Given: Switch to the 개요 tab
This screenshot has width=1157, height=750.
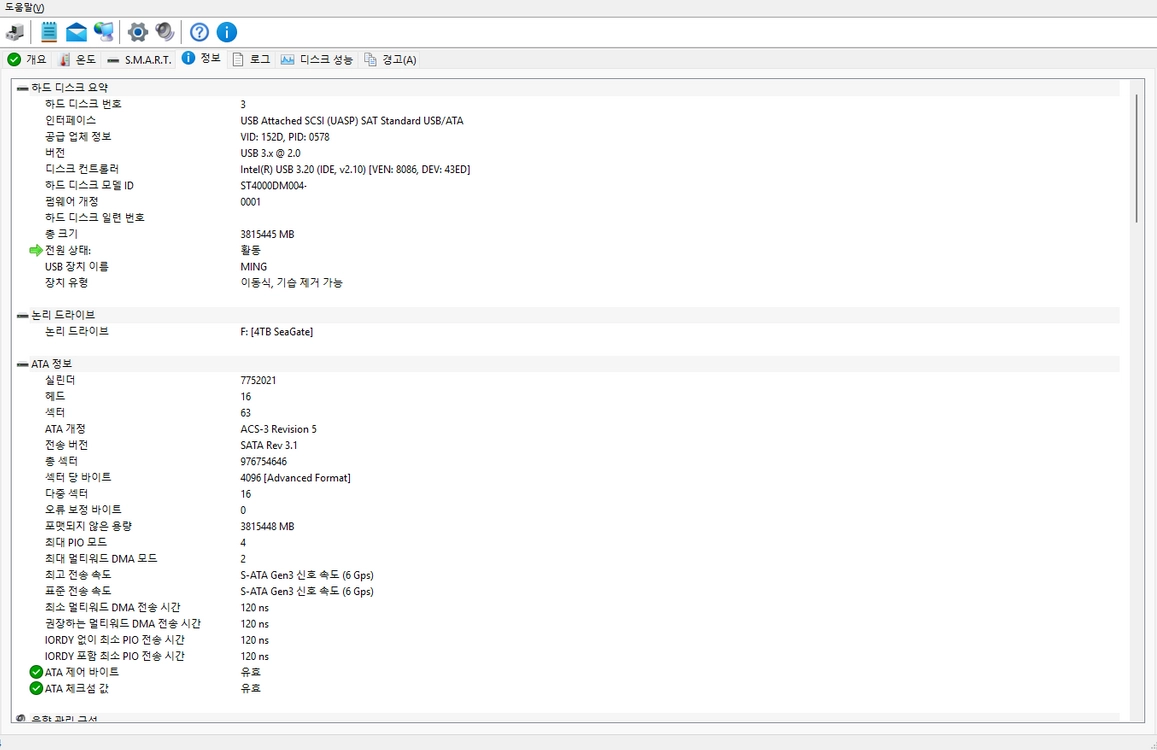Looking at the screenshot, I should tap(27, 59).
